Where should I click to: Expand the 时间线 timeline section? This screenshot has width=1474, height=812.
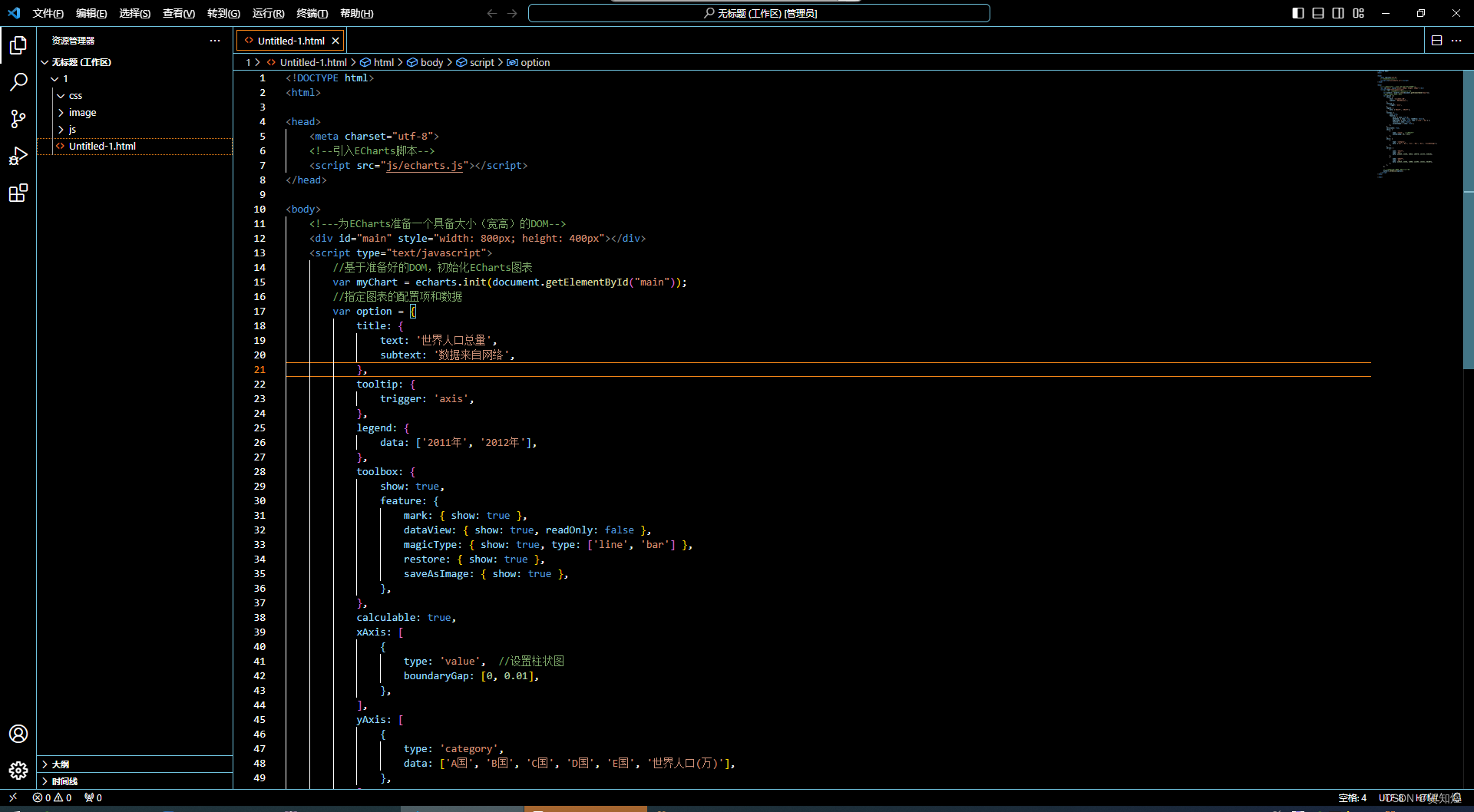(x=134, y=781)
